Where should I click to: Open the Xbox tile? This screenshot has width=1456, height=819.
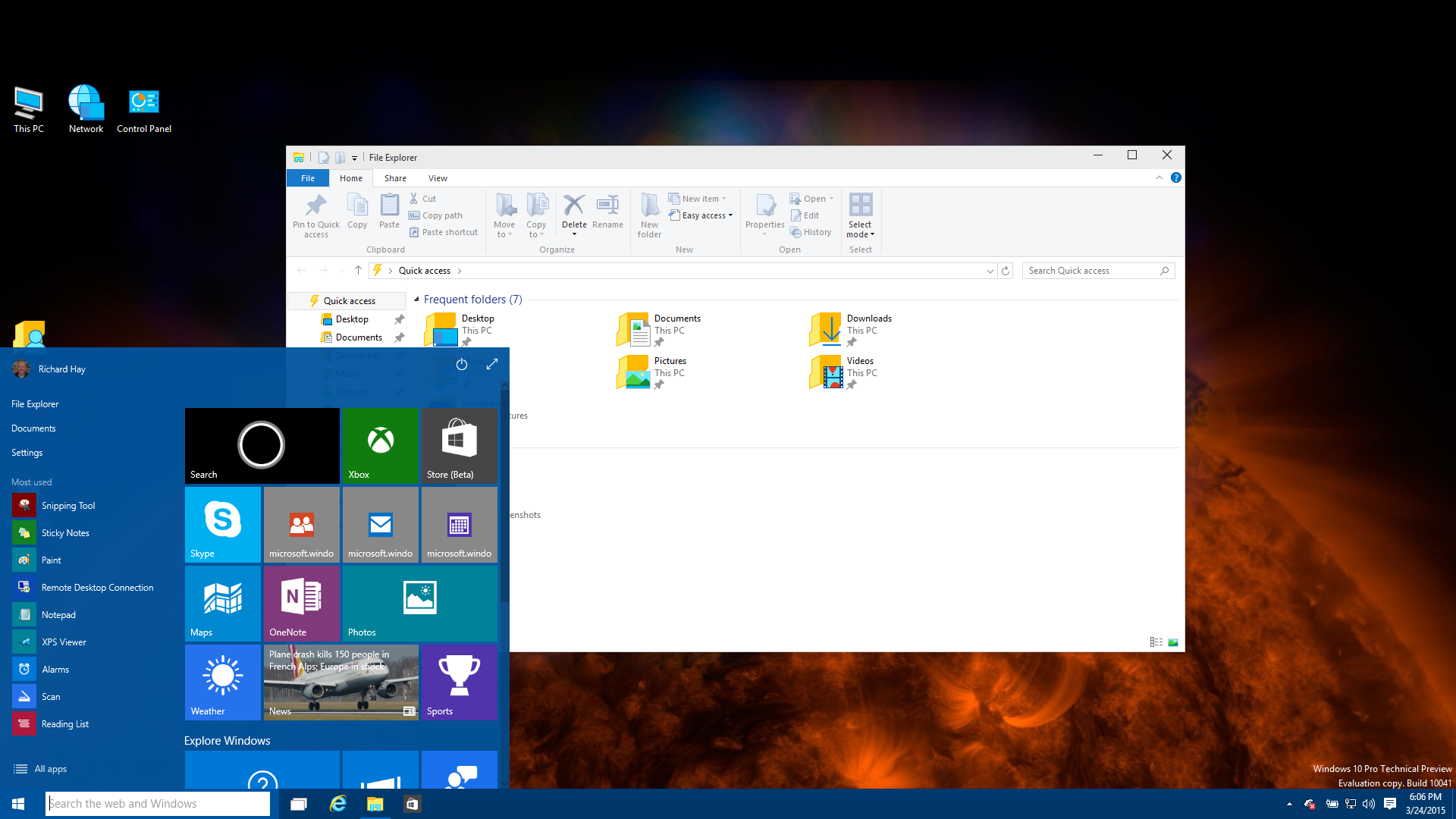pos(381,445)
